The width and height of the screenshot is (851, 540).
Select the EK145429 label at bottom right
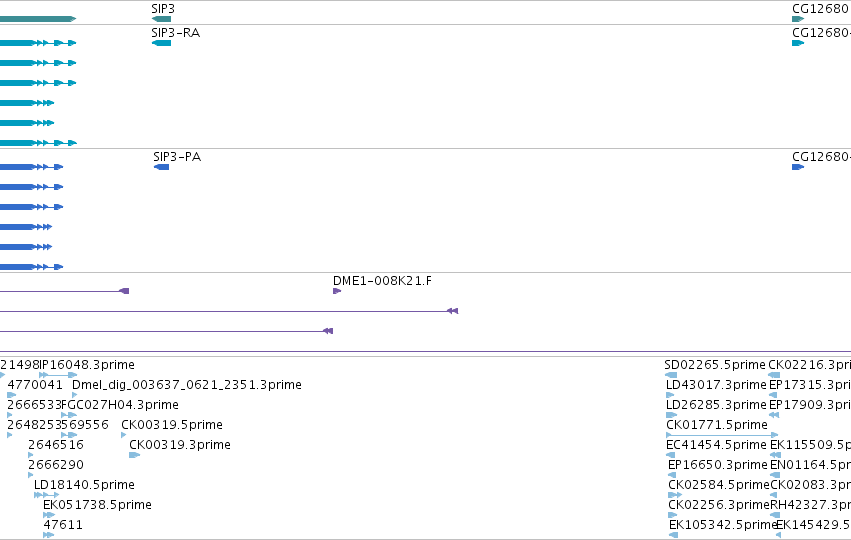813,525
